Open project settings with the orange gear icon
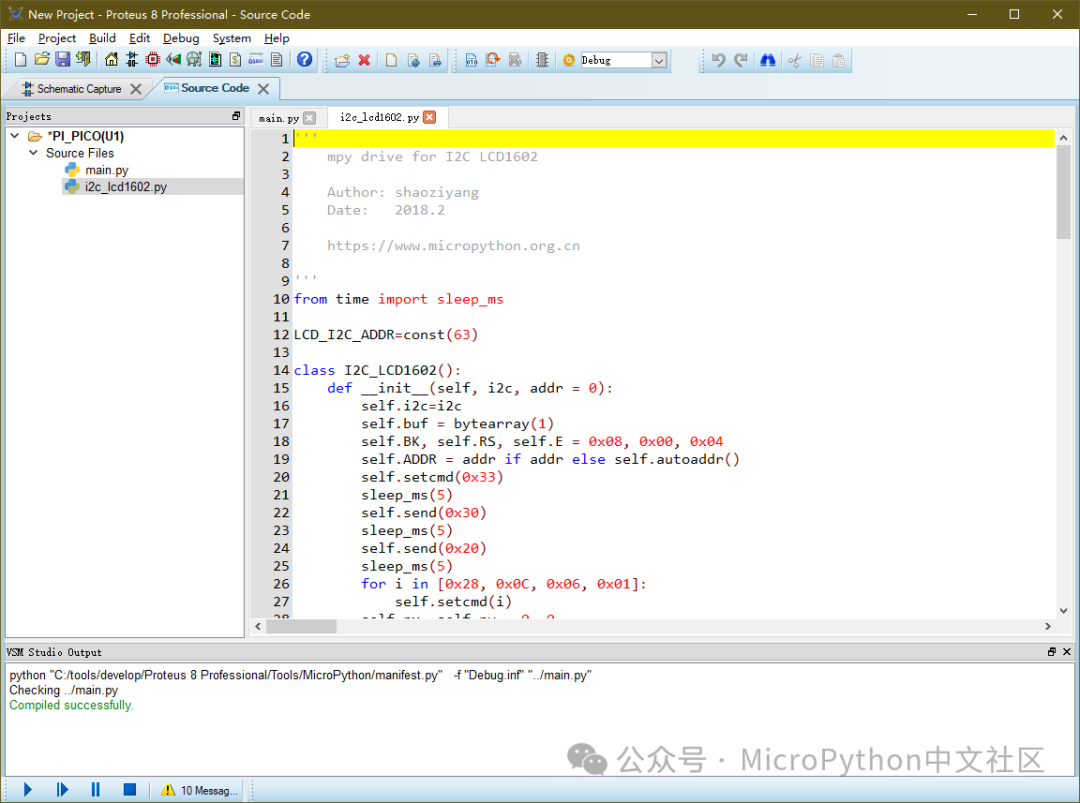Screen dimensions: 1080x803 pos(569,61)
